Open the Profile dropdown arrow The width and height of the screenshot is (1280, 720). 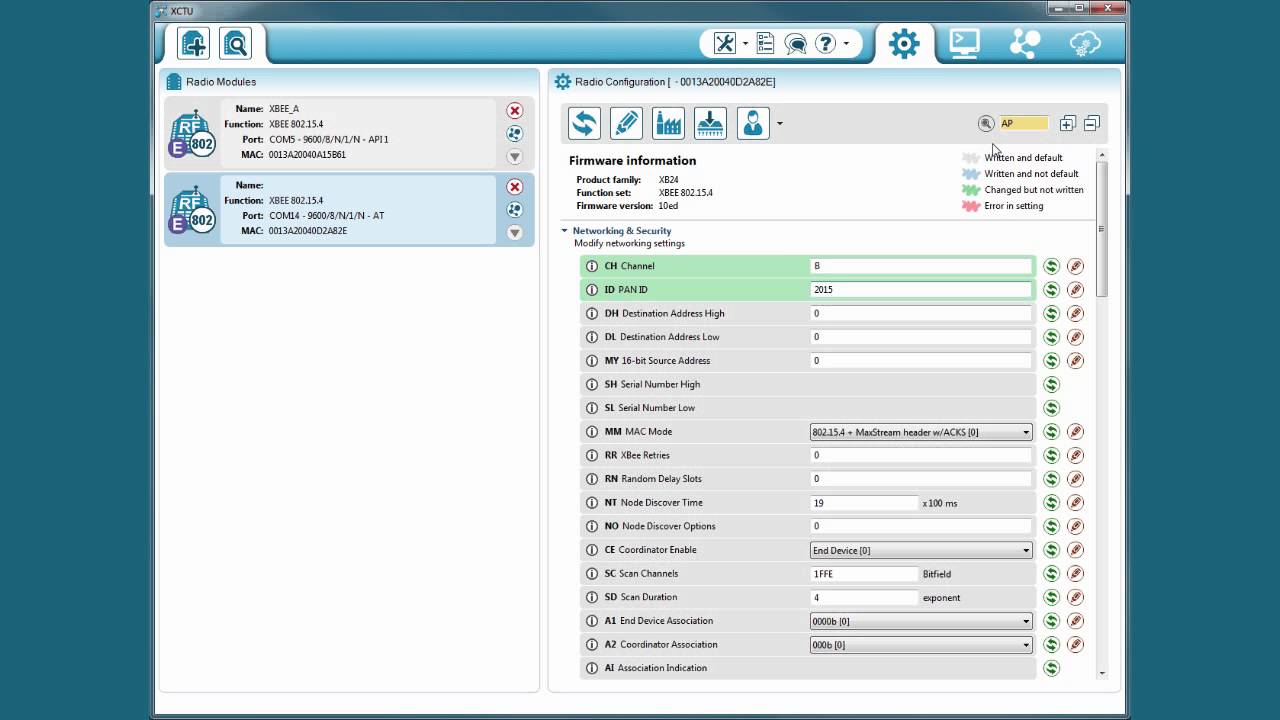coord(780,124)
